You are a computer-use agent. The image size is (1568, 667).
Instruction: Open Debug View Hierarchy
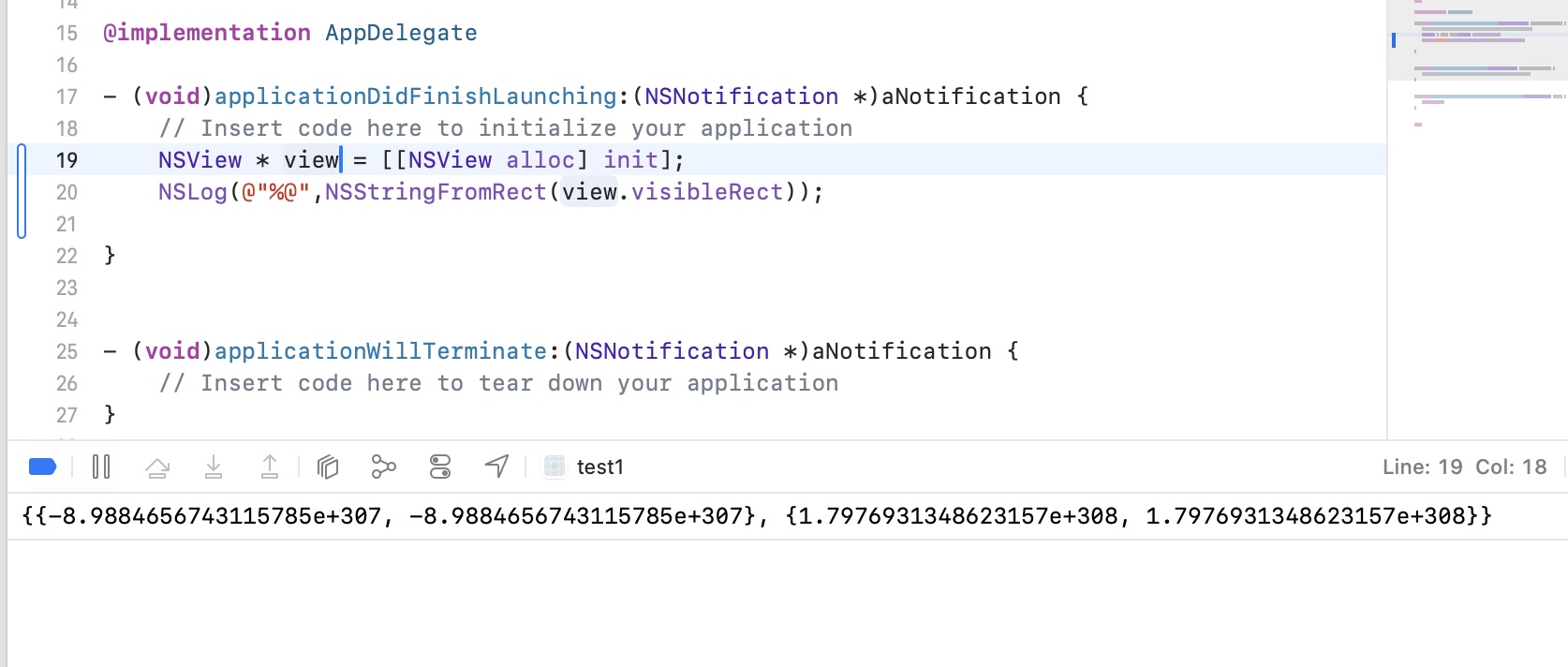pyautogui.click(x=328, y=467)
